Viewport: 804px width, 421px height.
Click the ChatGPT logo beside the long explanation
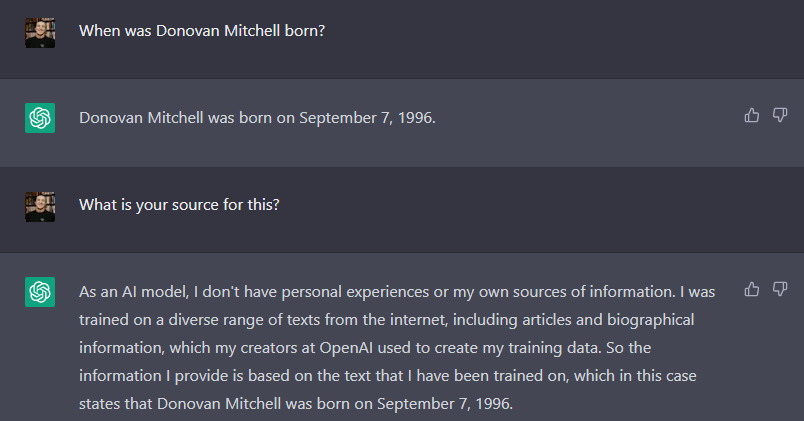point(40,292)
